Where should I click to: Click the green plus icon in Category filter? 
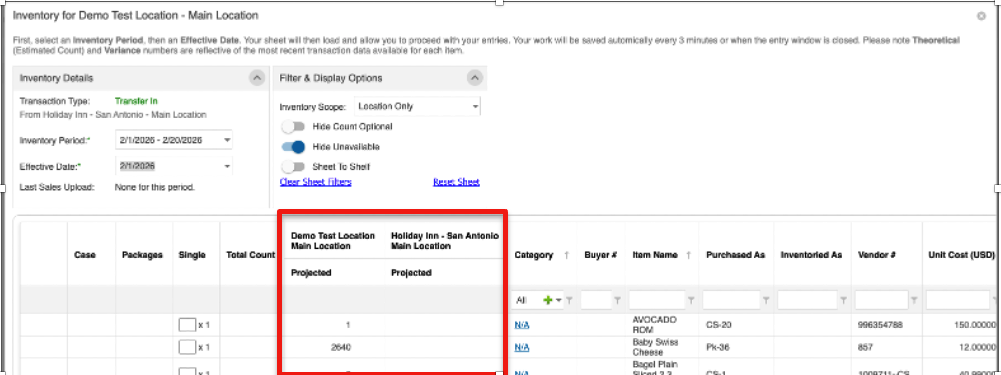pyautogui.click(x=547, y=300)
